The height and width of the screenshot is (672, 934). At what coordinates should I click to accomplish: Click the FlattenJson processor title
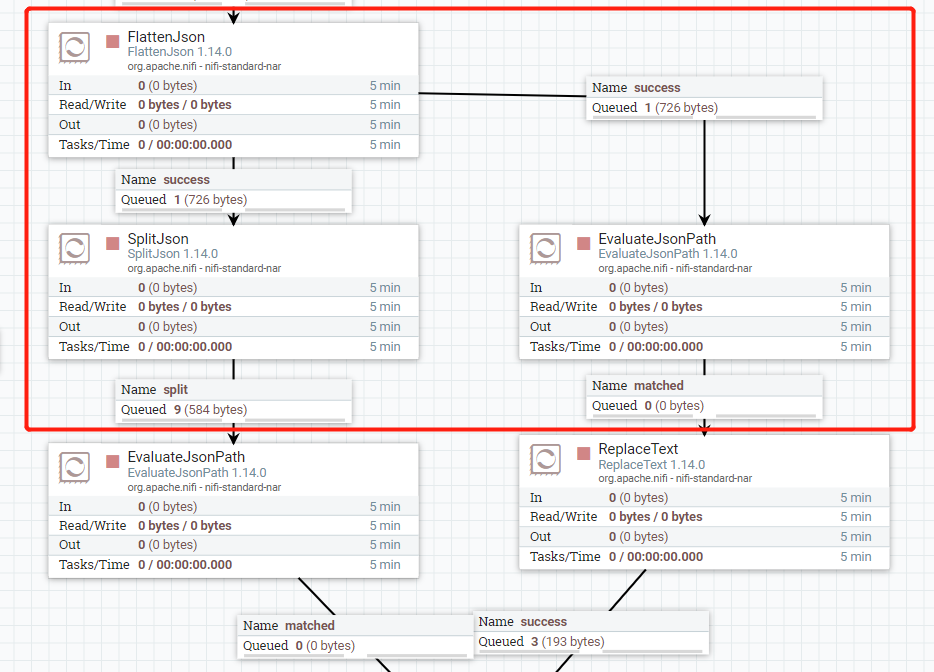[x=166, y=37]
